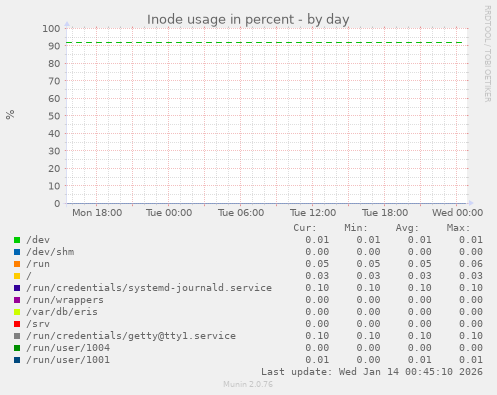Select the /run/credentials/systemd-journald.service label

[x=149, y=288]
